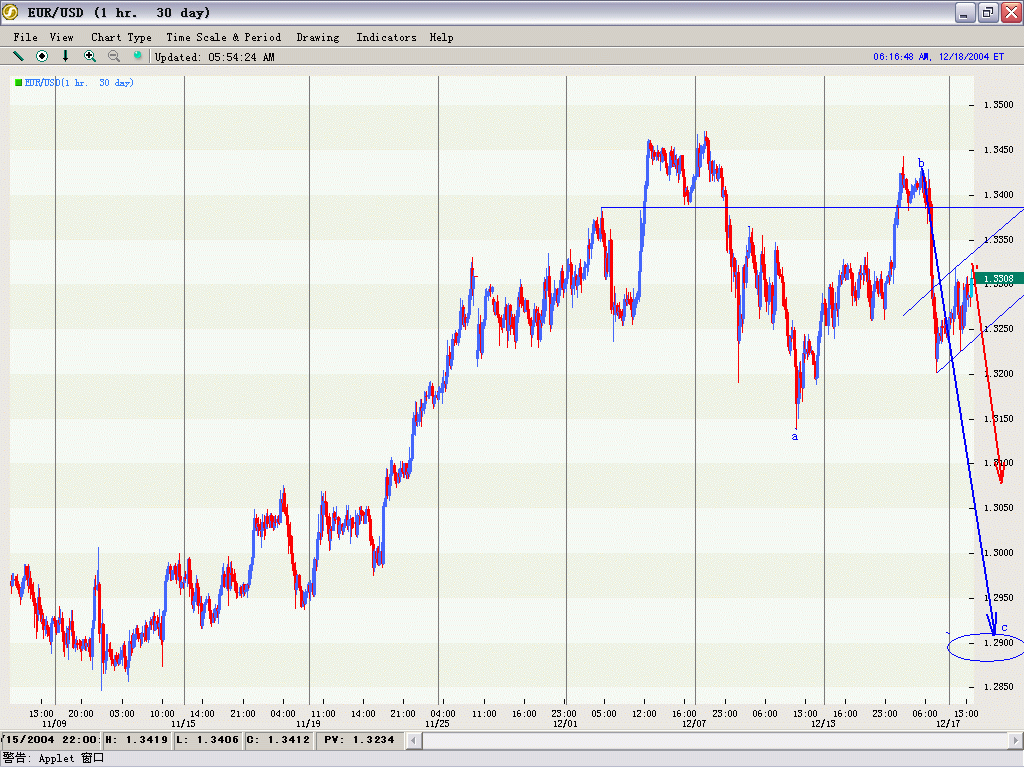Click the L: 1.3406 status field
1024x768 pixels.
coord(210,740)
